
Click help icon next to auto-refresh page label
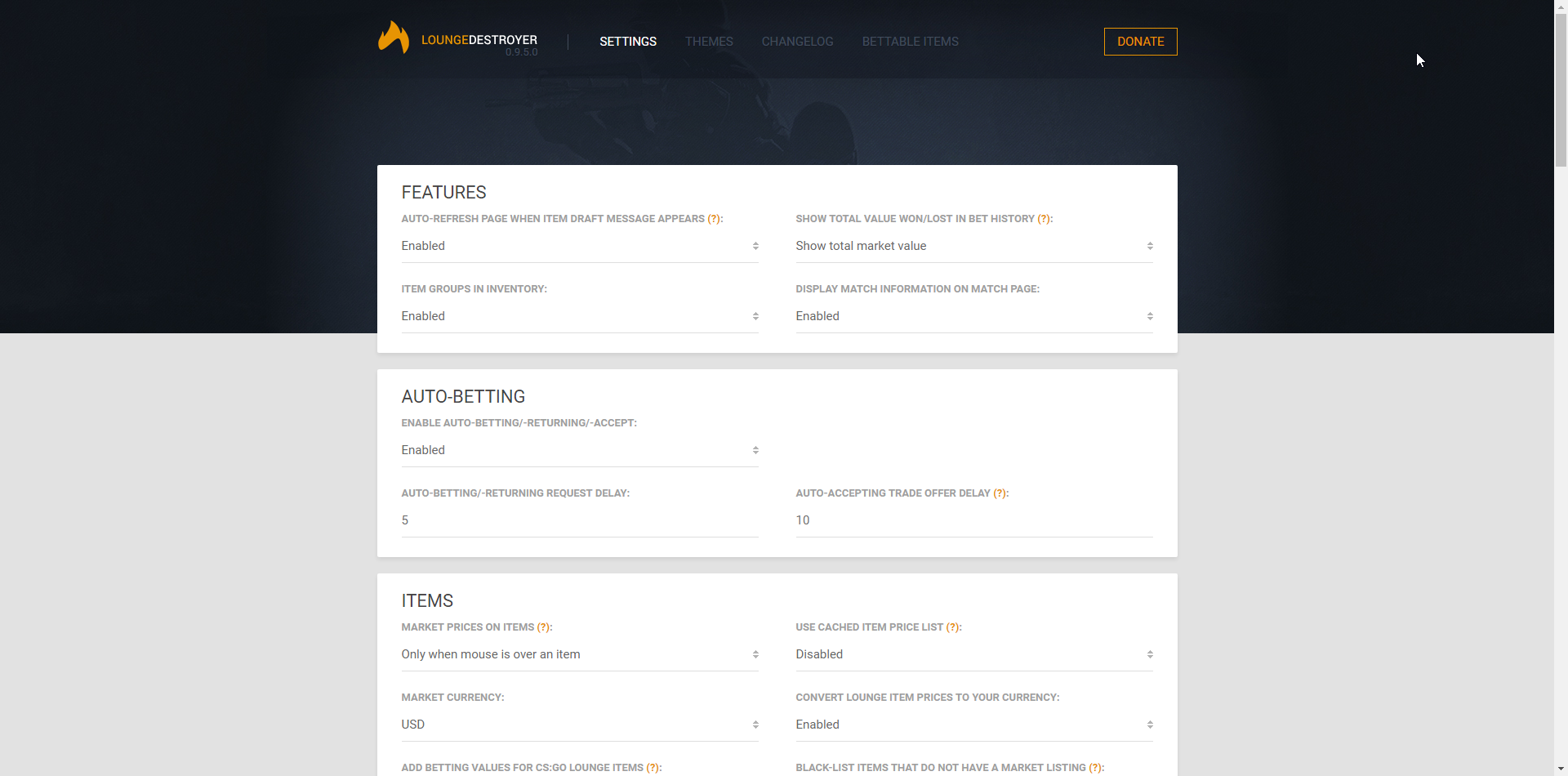[714, 219]
